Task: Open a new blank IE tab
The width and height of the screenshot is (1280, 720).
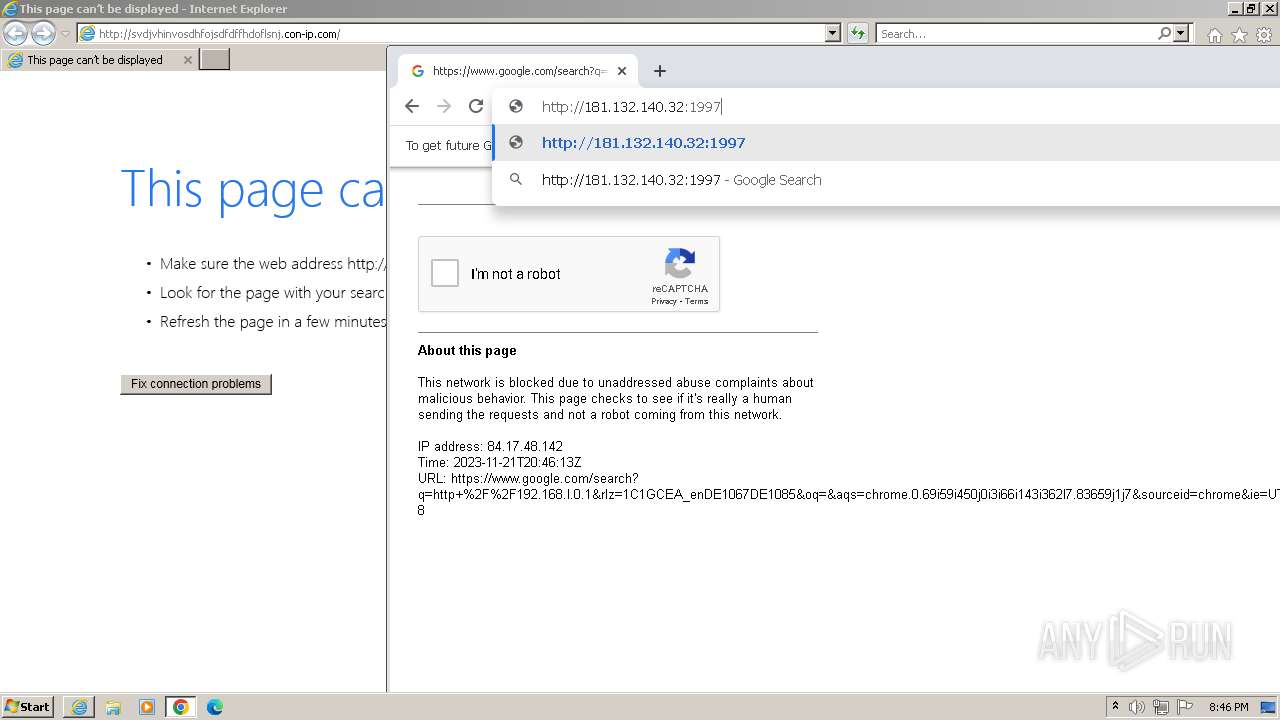Action: (x=215, y=60)
